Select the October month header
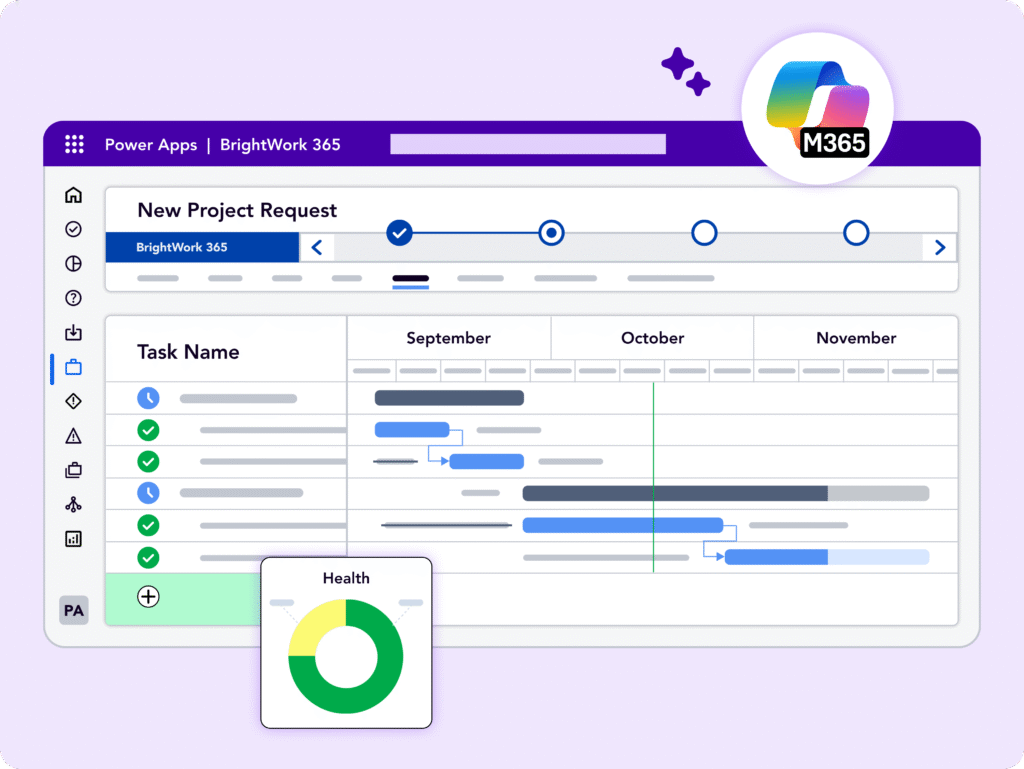The height and width of the screenshot is (769, 1024). pyautogui.click(x=652, y=338)
